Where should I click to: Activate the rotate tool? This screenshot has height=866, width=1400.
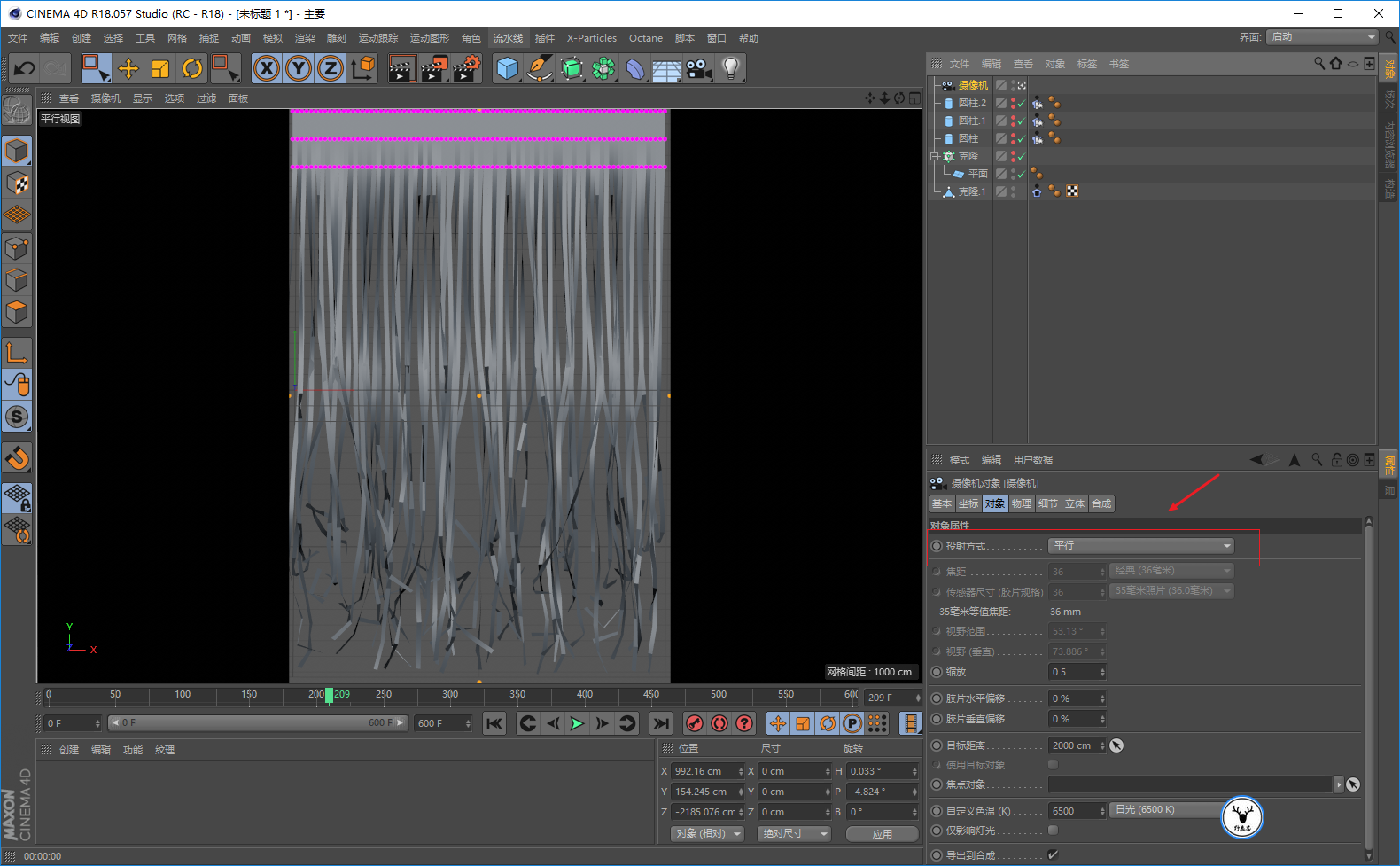192,68
